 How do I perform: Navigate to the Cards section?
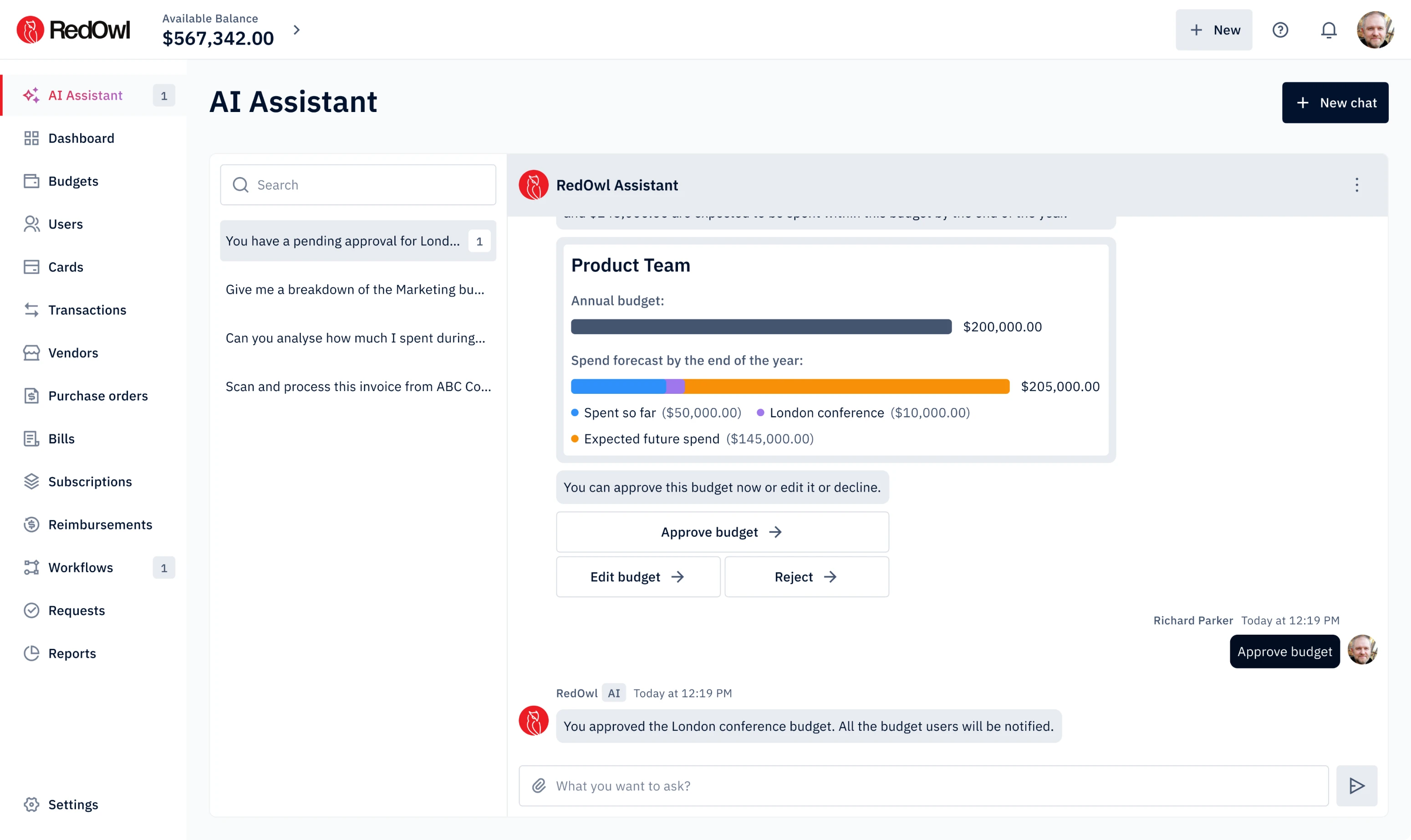click(66, 267)
